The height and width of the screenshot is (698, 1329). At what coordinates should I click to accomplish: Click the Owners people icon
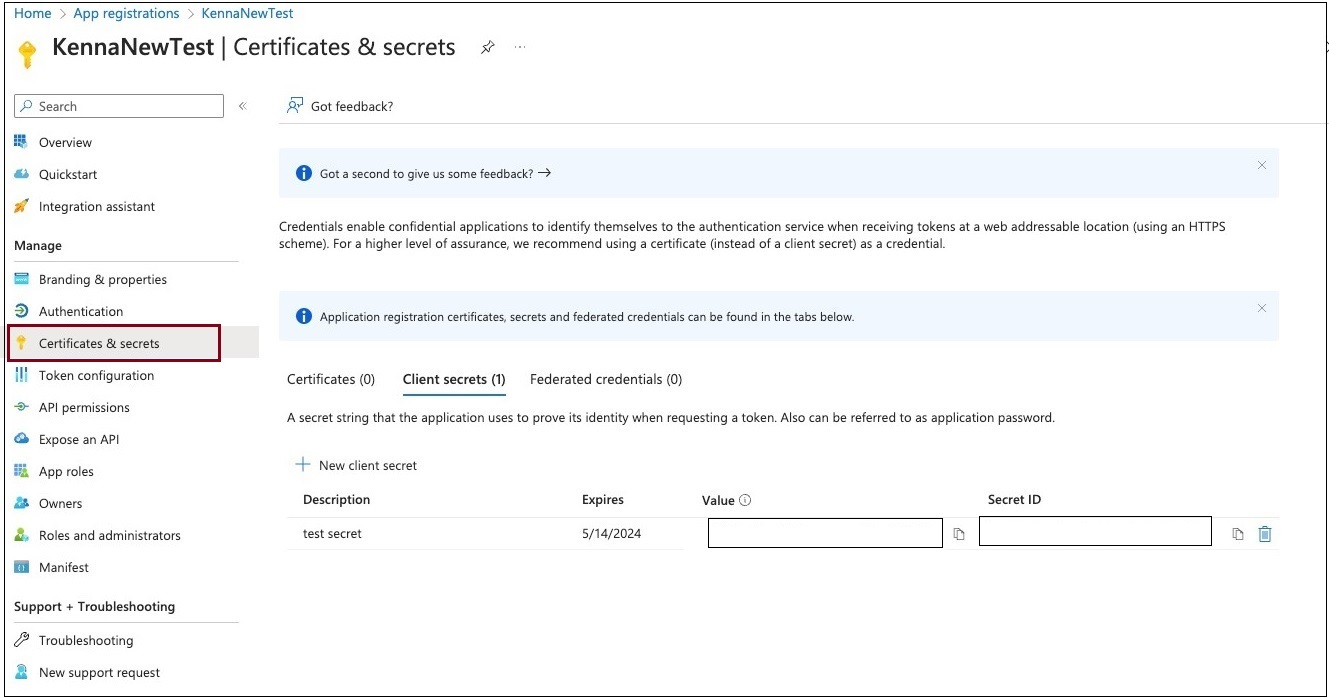22,503
